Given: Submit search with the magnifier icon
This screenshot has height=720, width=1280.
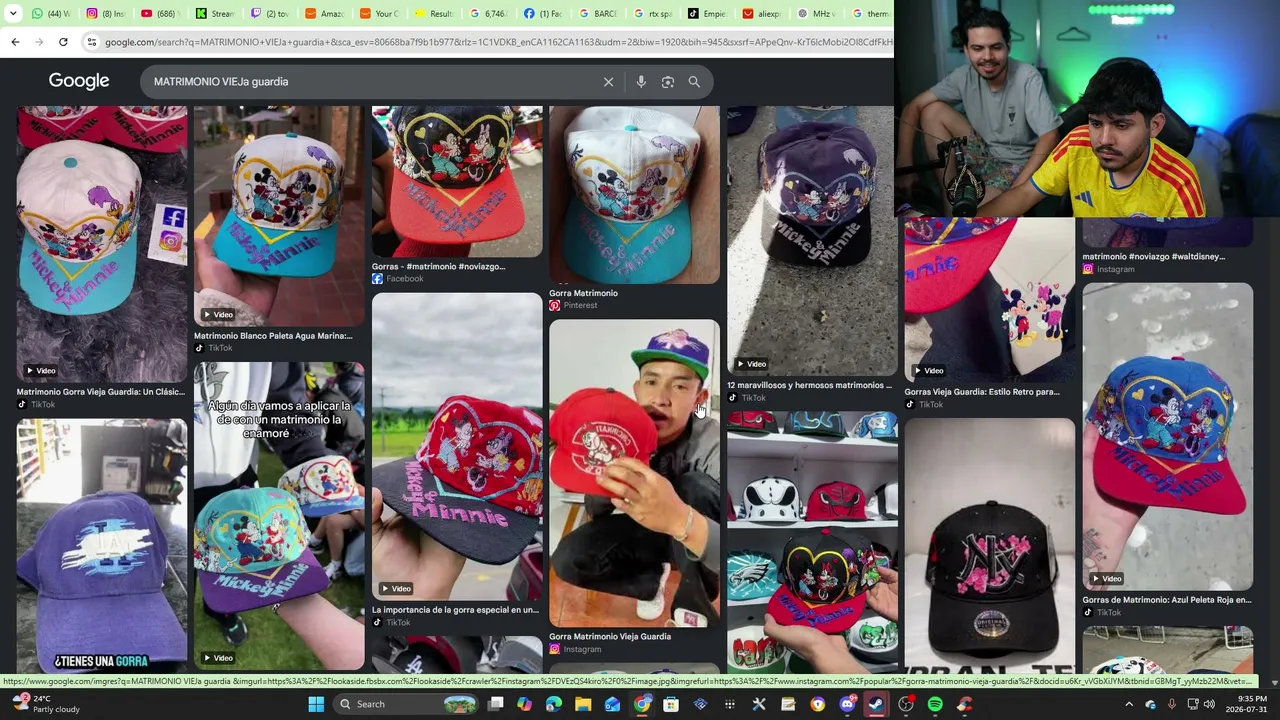Looking at the screenshot, I should [x=694, y=82].
